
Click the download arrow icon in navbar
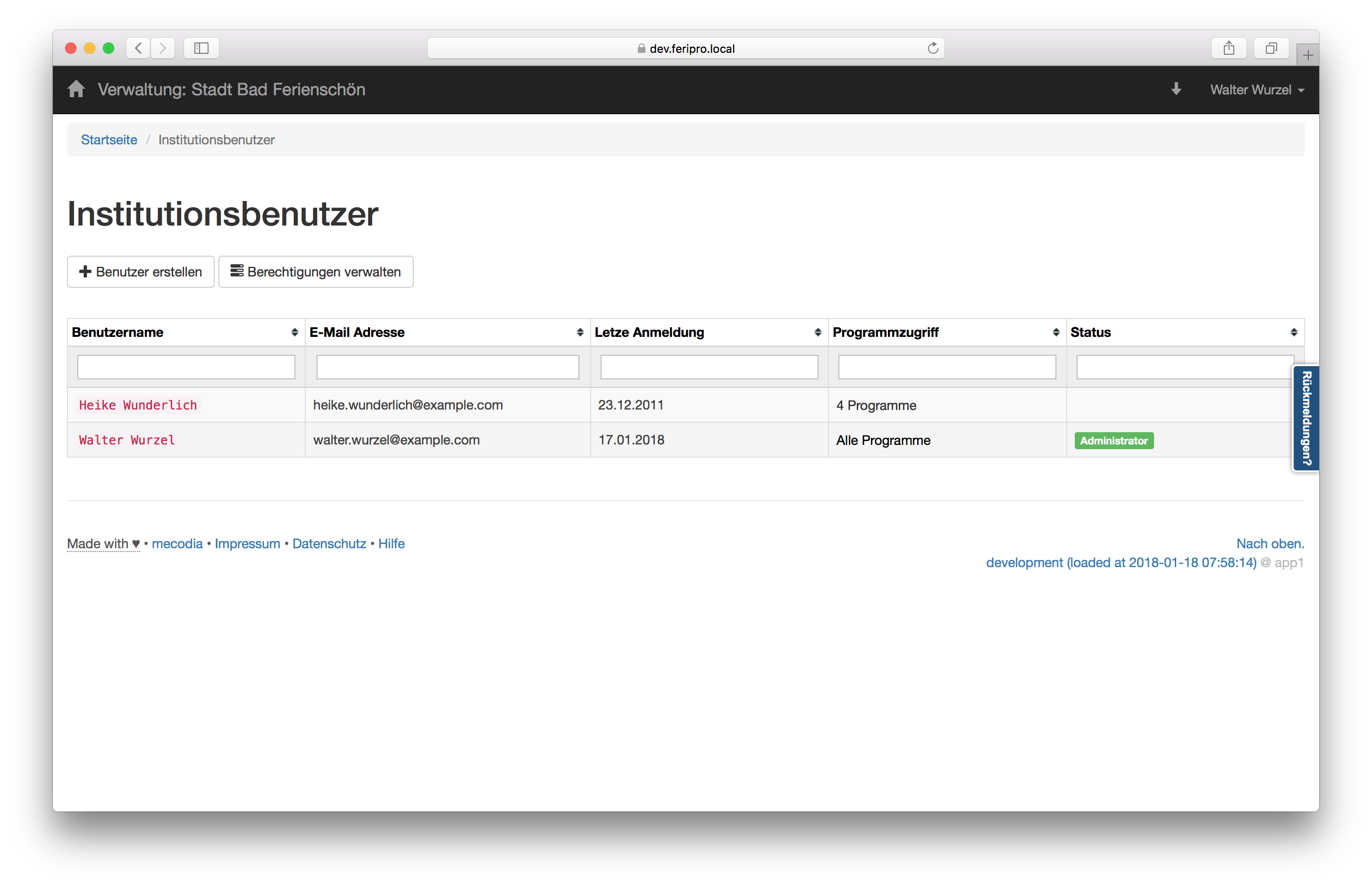[x=1176, y=89]
